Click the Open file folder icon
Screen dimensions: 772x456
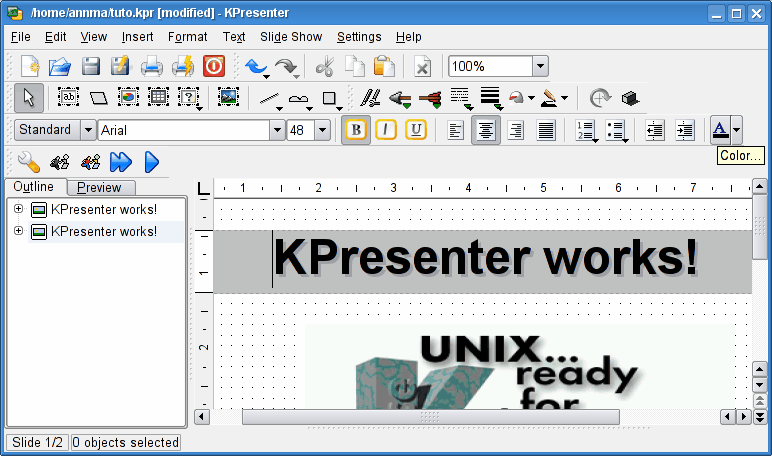[60, 67]
